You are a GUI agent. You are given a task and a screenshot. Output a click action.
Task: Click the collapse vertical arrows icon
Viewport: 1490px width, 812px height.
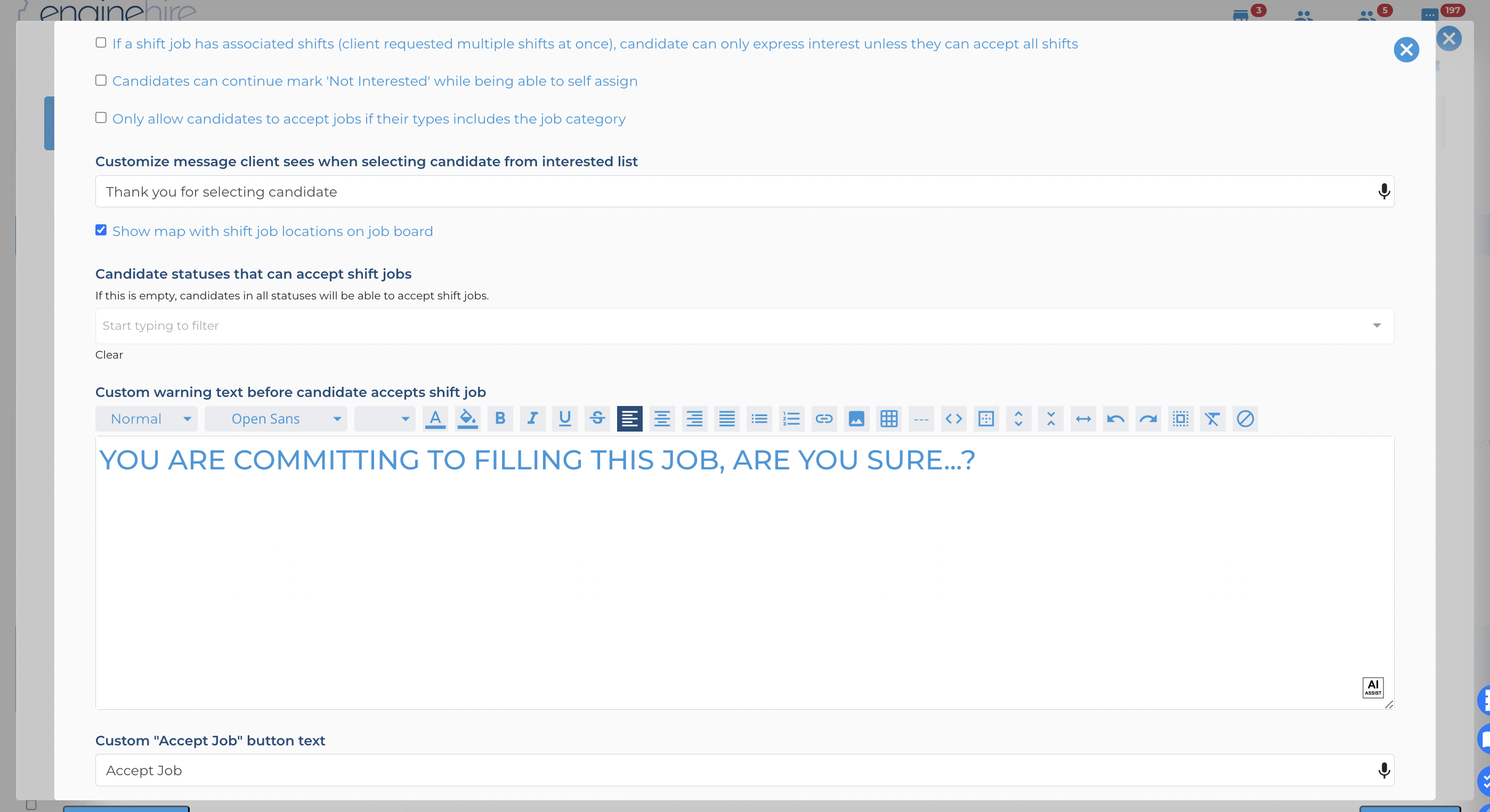coord(1050,418)
